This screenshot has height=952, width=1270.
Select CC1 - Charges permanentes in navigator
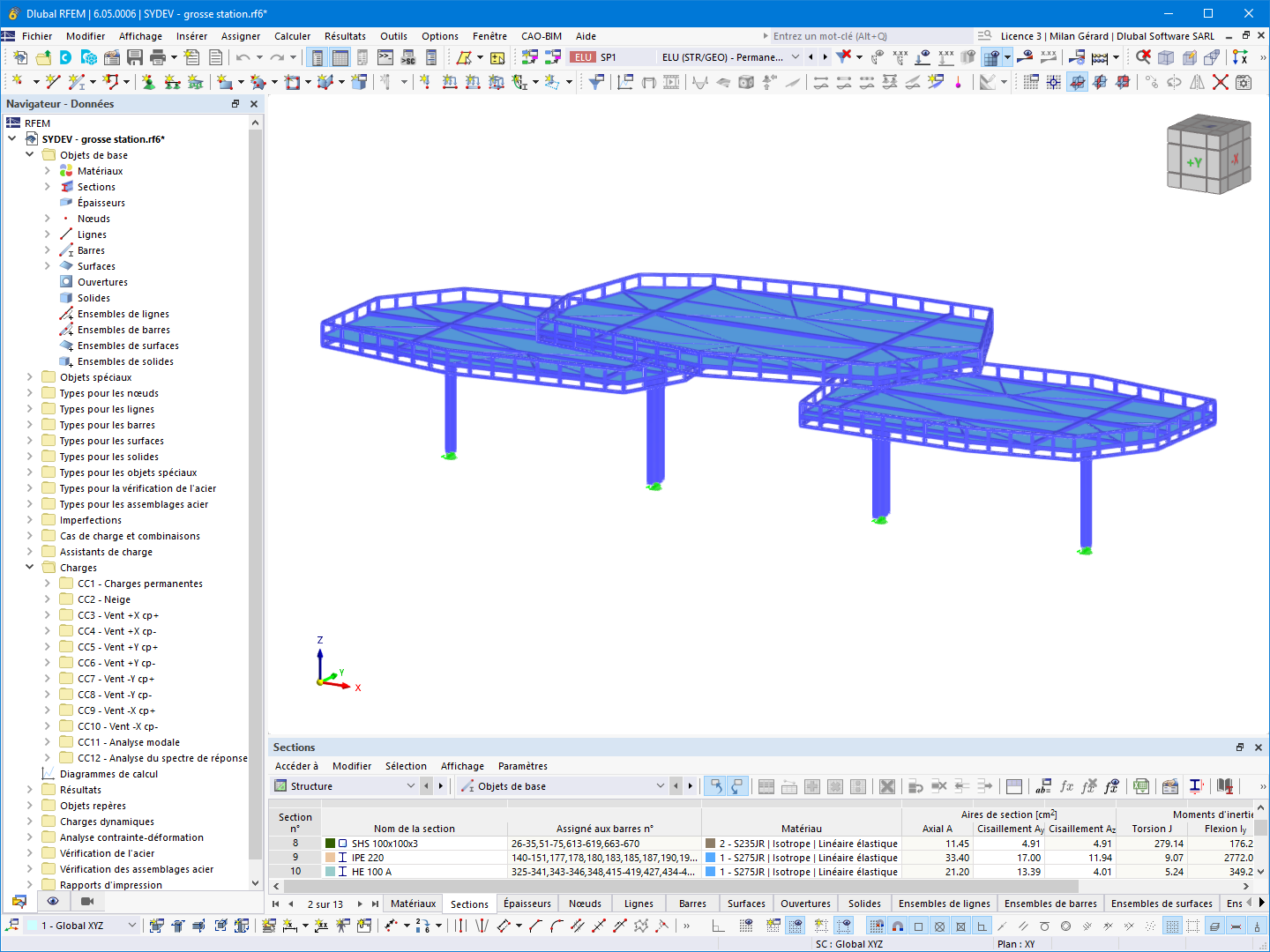tap(140, 583)
